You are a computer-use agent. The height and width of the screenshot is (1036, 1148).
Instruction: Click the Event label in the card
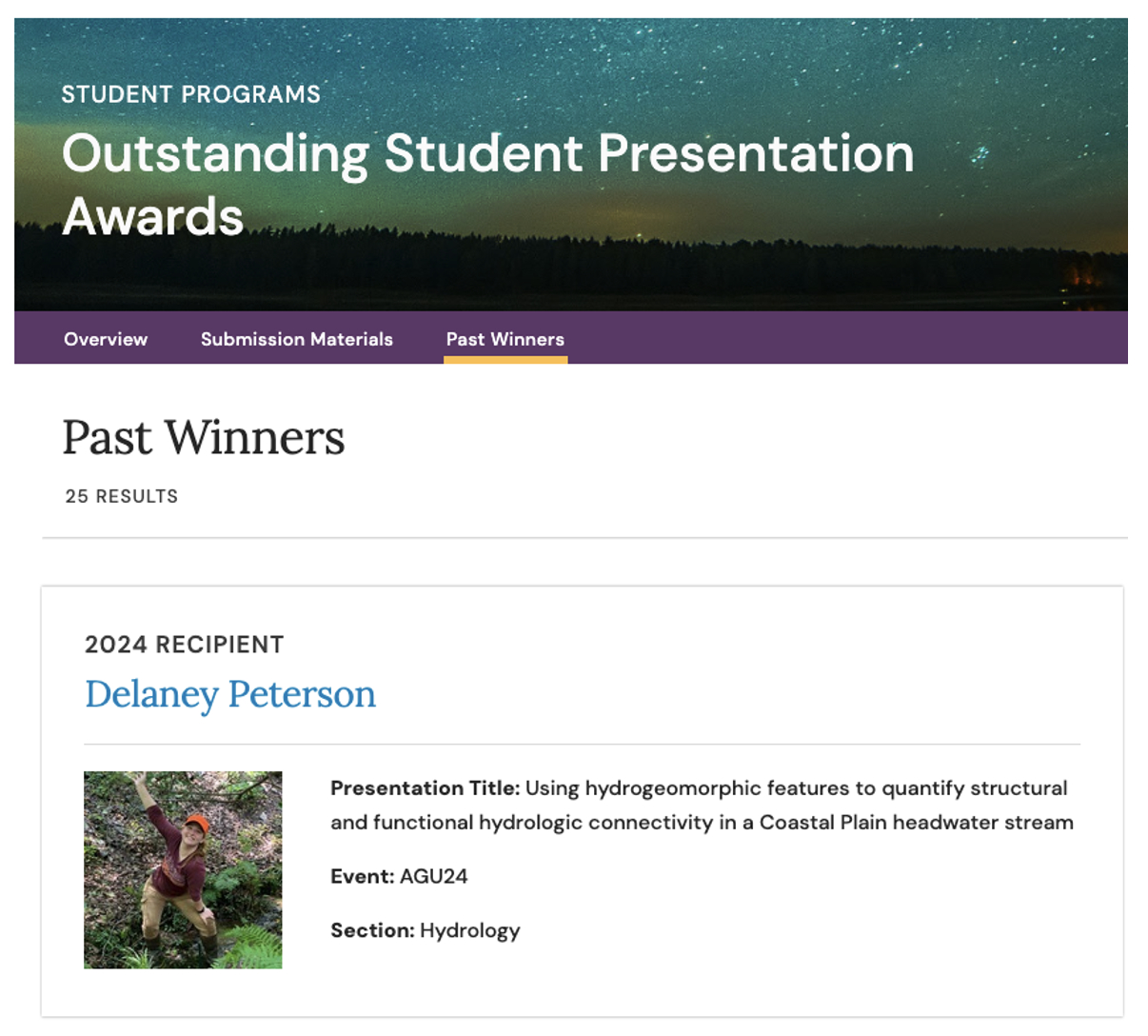pyautogui.click(x=362, y=876)
